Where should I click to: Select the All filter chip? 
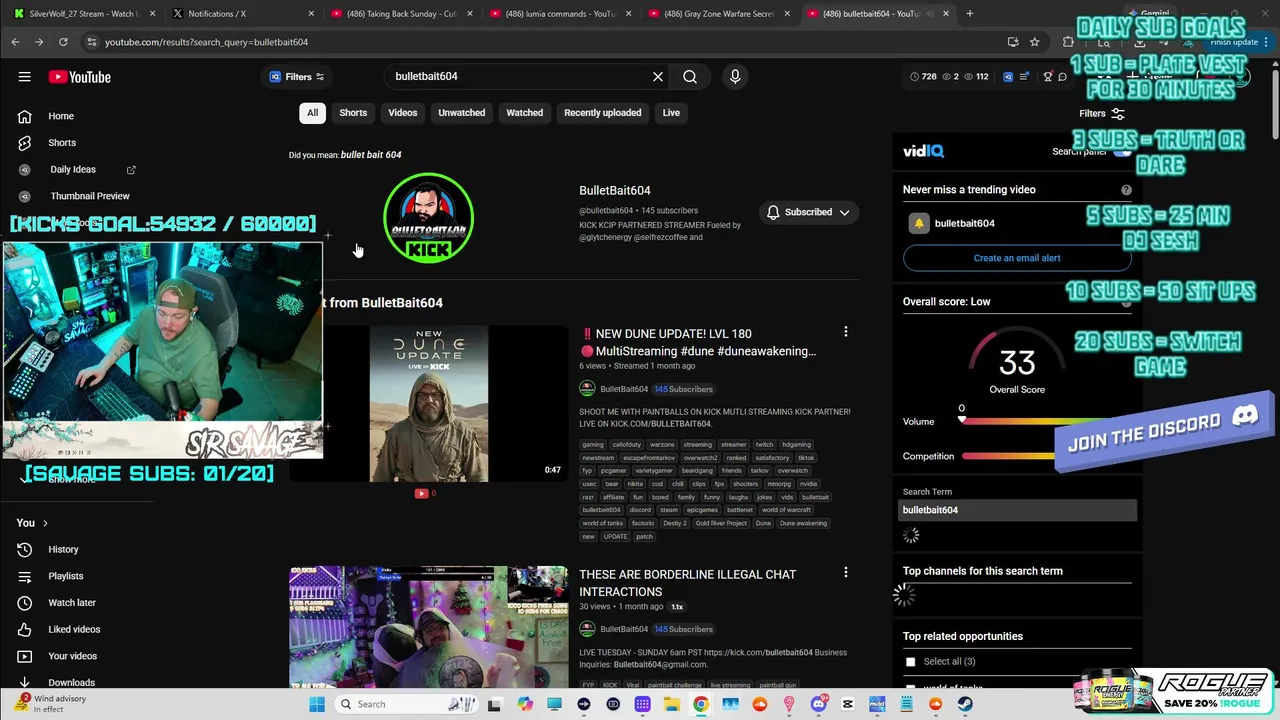click(x=312, y=113)
